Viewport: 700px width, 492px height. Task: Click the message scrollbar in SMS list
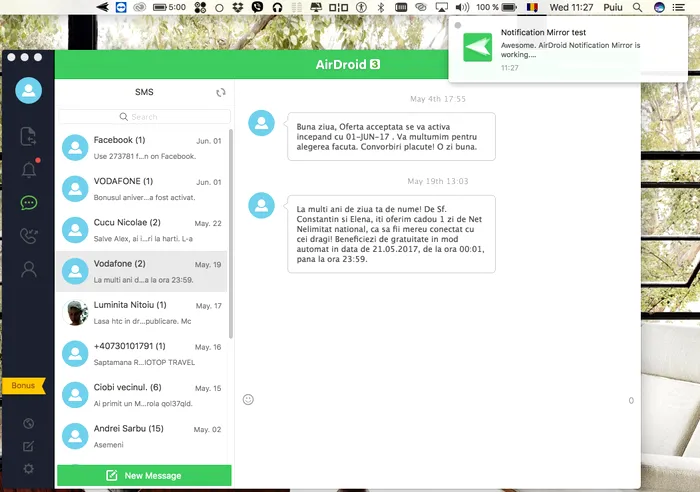click(x=230, y=233)
